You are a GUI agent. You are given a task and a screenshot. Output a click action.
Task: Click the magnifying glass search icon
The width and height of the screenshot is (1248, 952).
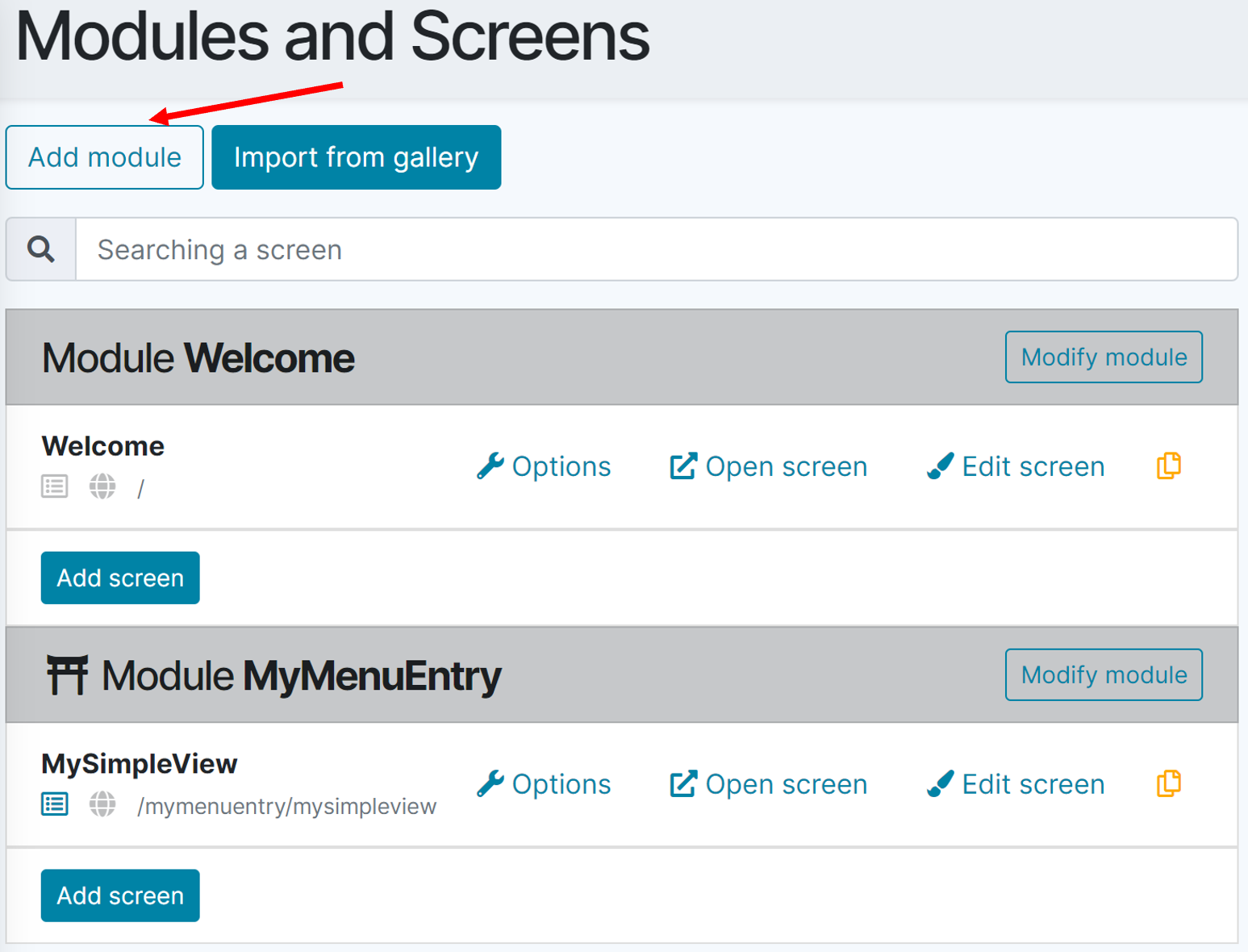point(41,249)
